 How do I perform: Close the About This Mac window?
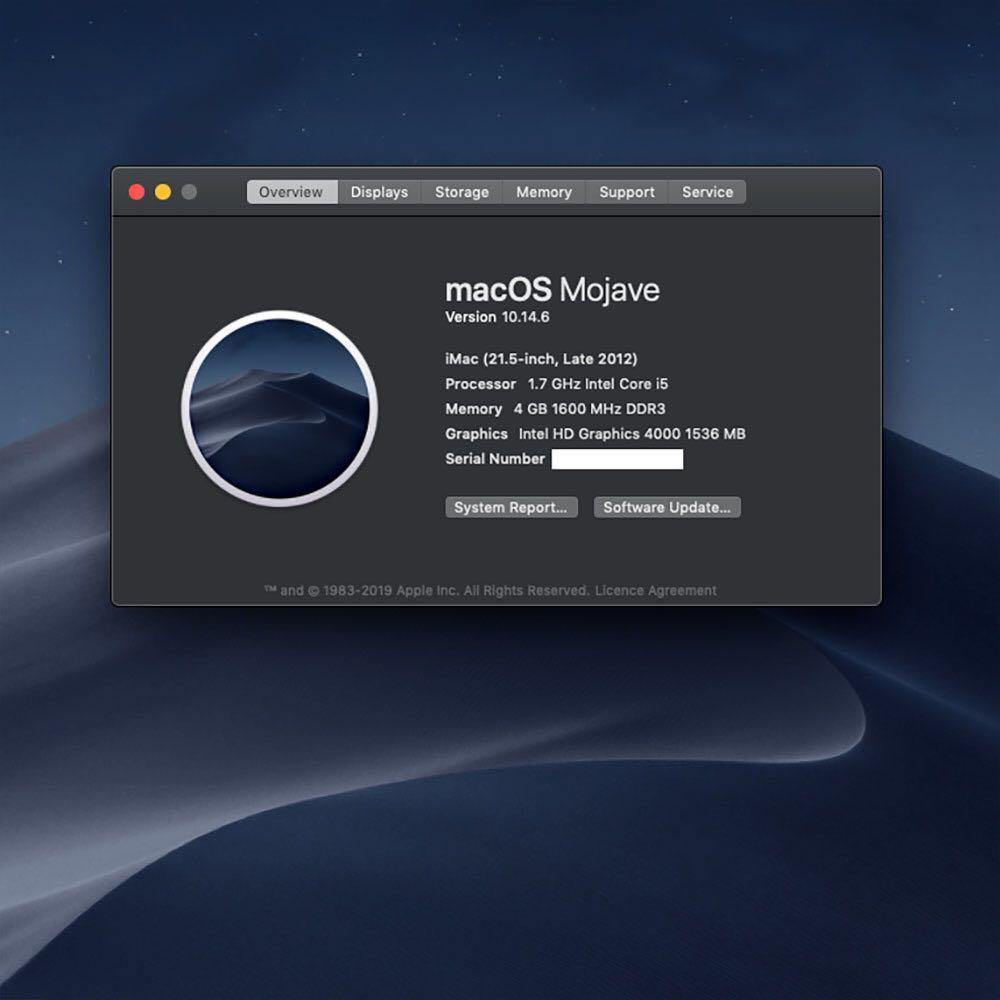point(136,192)
